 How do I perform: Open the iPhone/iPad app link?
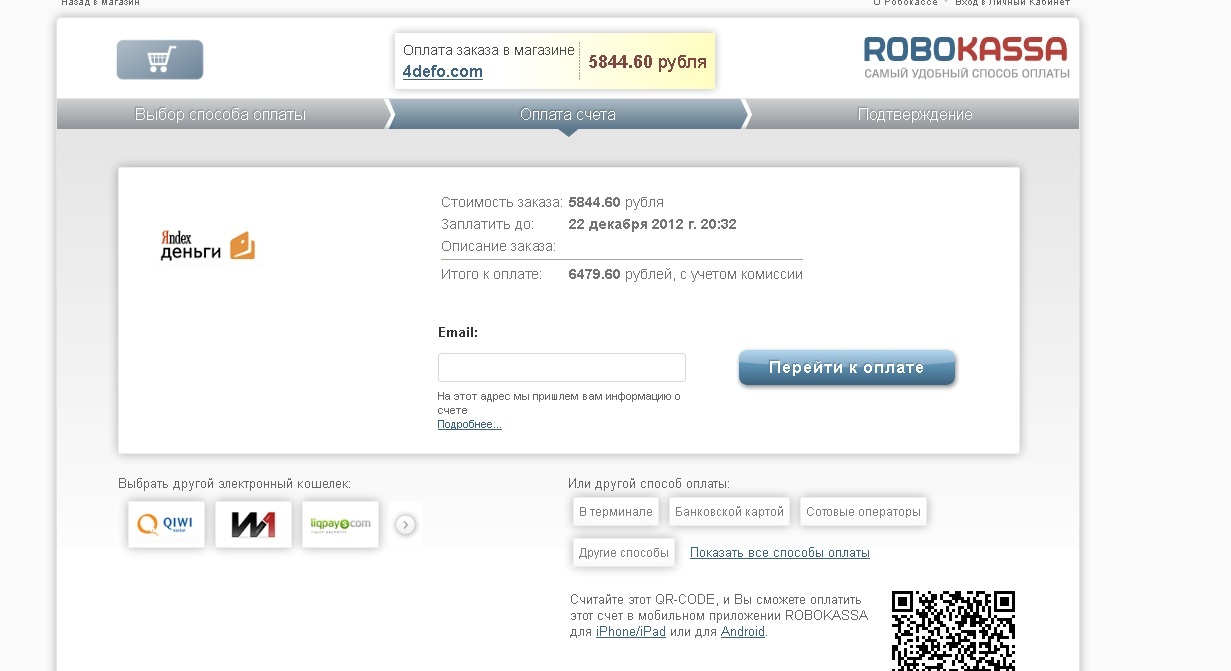point(631,632)
